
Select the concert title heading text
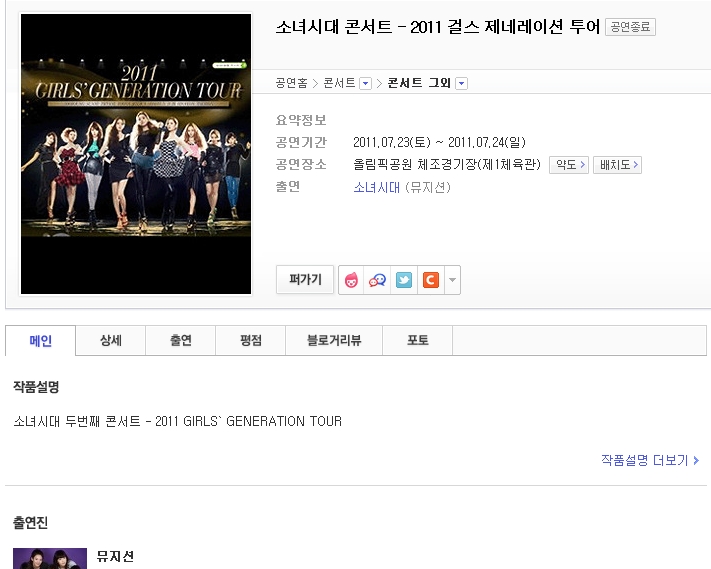click(438, 27)
